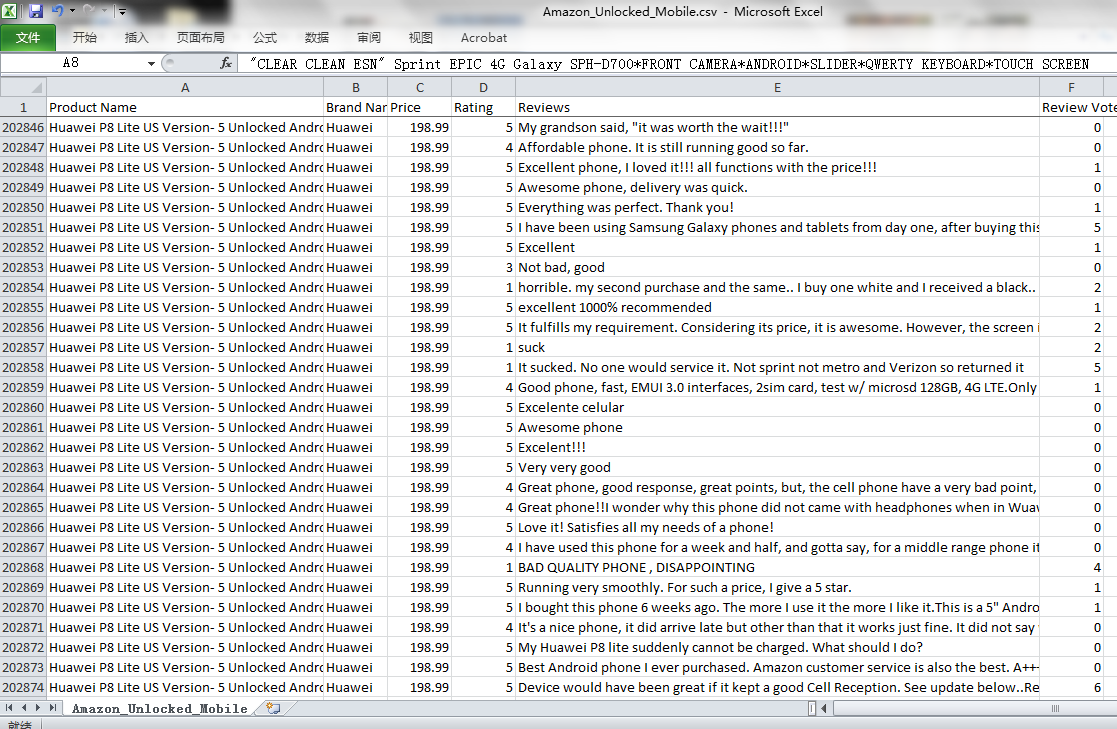Select row header 1

click(24, 108)
